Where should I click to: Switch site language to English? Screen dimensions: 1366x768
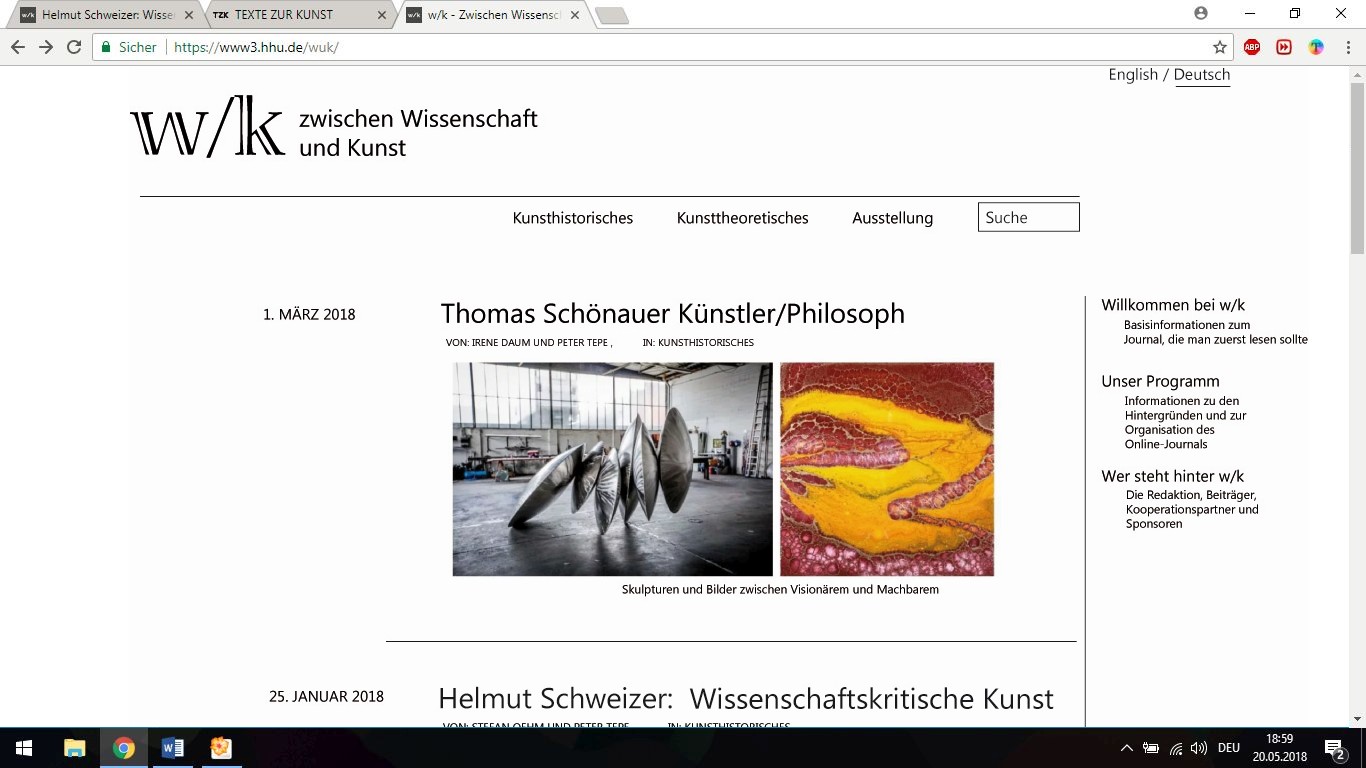tap(1132, 75)
